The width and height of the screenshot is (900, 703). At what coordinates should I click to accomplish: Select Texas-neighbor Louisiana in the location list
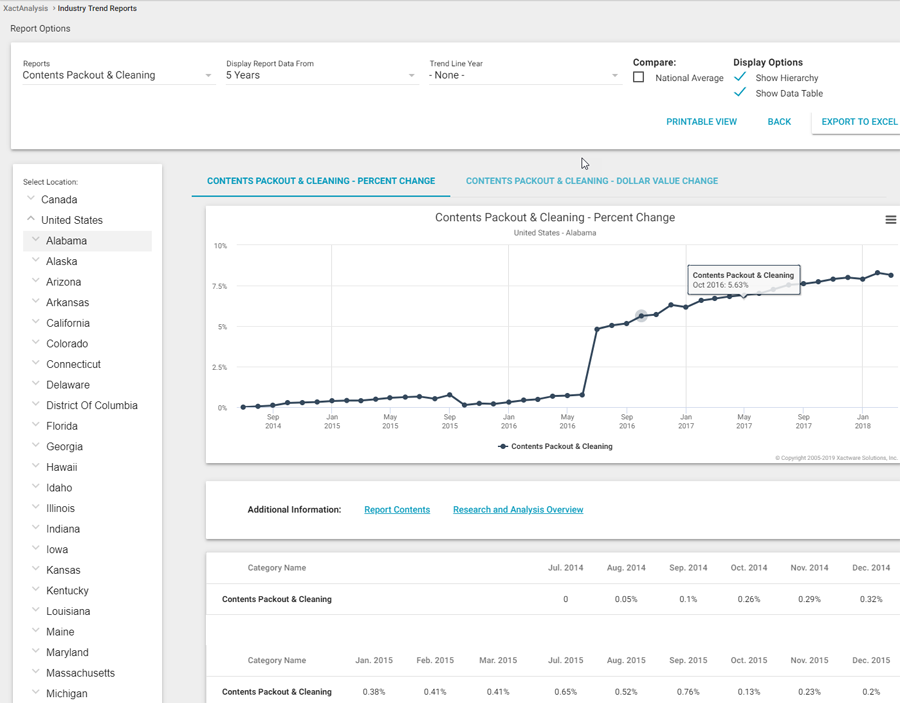68,611
